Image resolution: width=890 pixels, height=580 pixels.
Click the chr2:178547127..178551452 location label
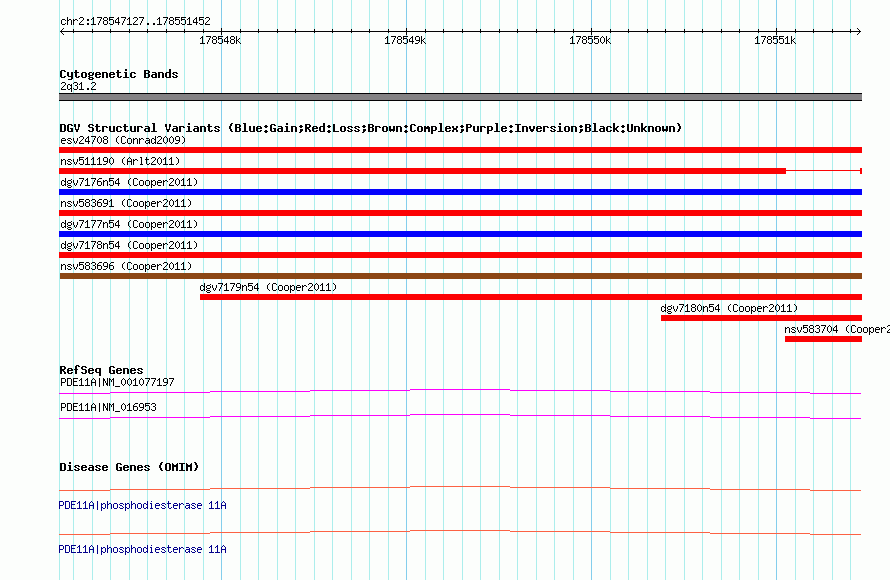click(135, 21)
